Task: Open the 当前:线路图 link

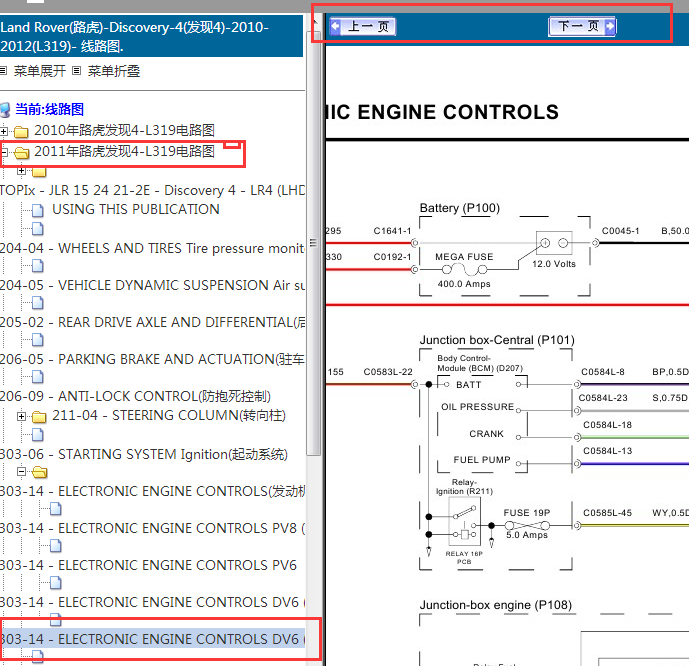Action: [49, 109]
